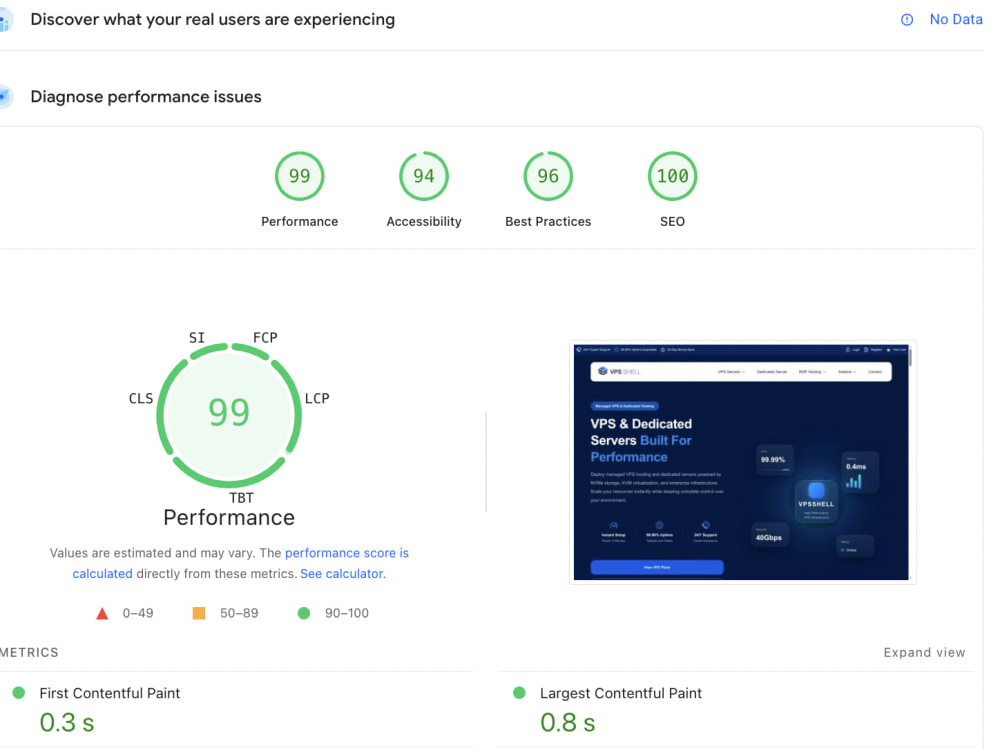1000x750 pixels.
Task: Click the diagnose performance issues icon
Action: pos(5,96)
